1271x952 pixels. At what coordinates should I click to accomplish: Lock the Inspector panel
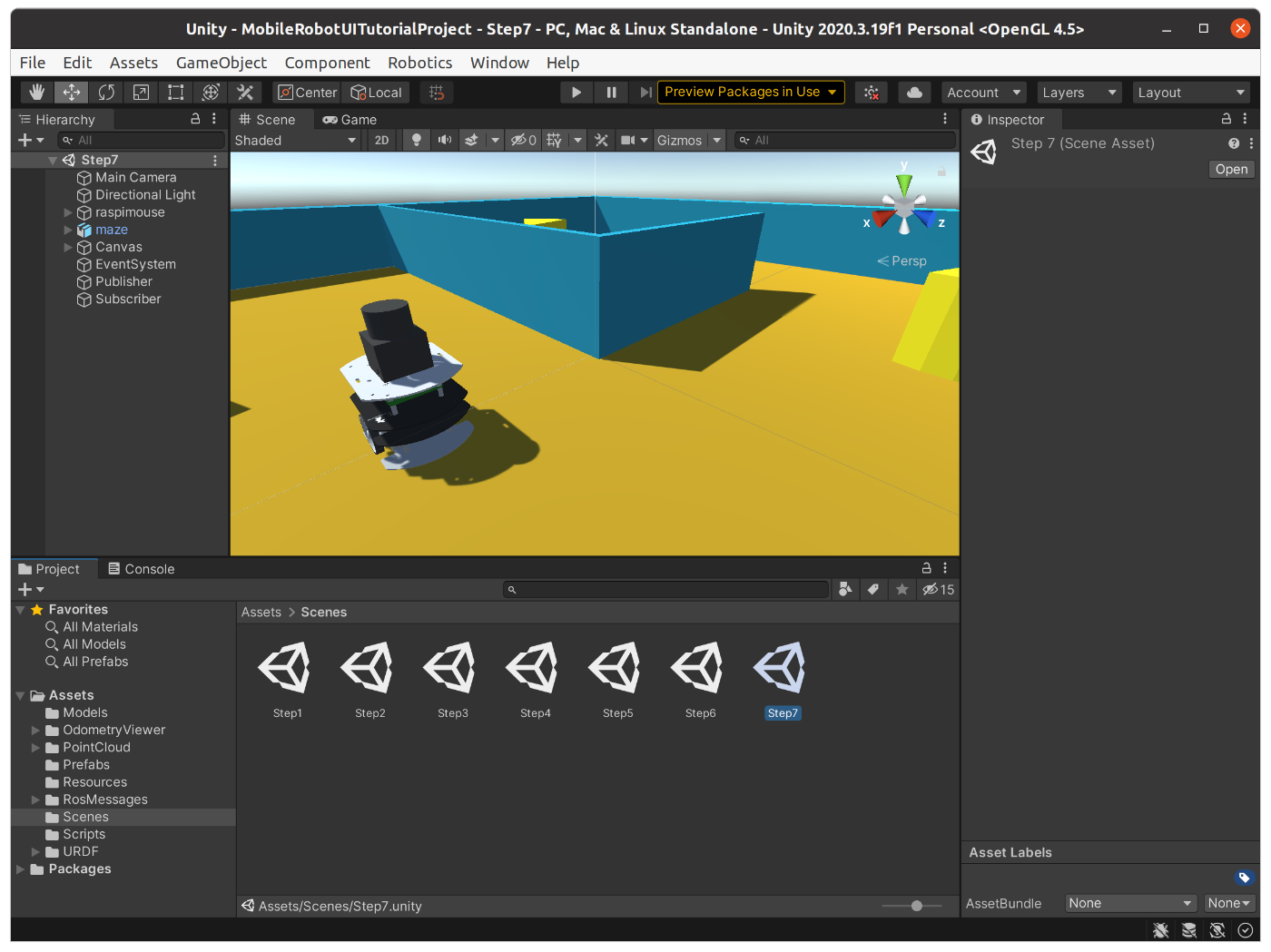(1227, 119)
